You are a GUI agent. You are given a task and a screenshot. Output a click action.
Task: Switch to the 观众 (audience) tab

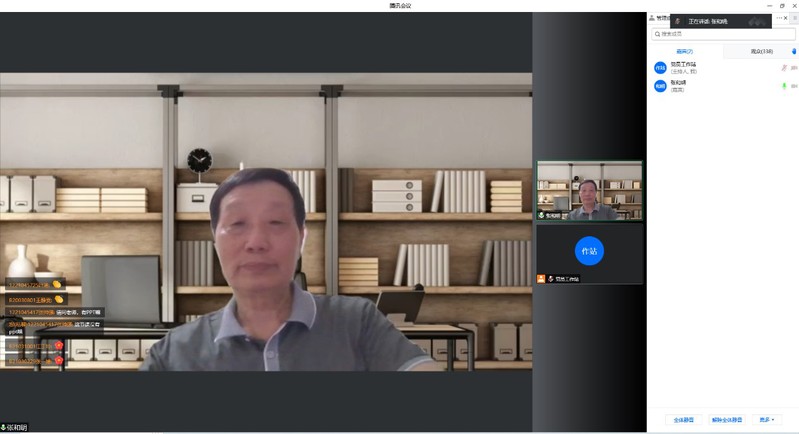tap(760, 51)
